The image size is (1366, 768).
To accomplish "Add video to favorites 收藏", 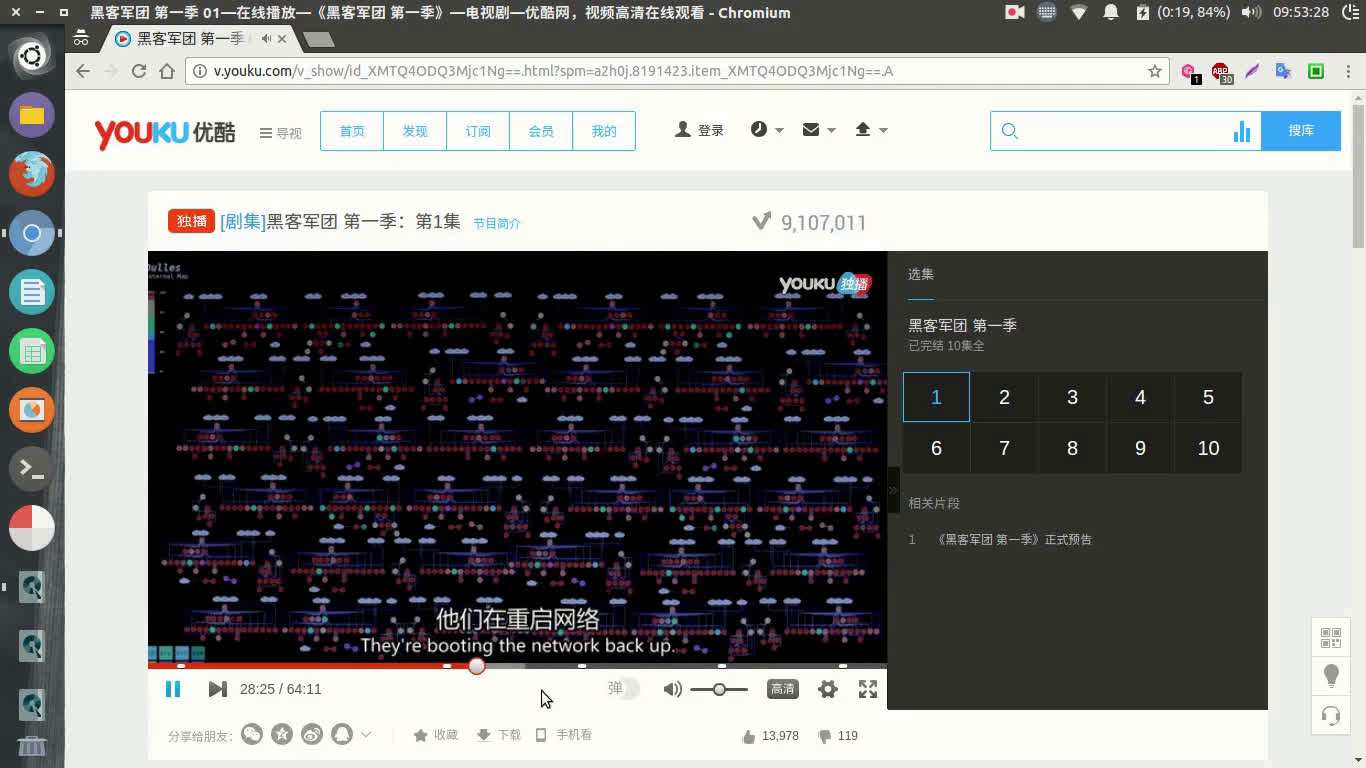I will [435, 735].
